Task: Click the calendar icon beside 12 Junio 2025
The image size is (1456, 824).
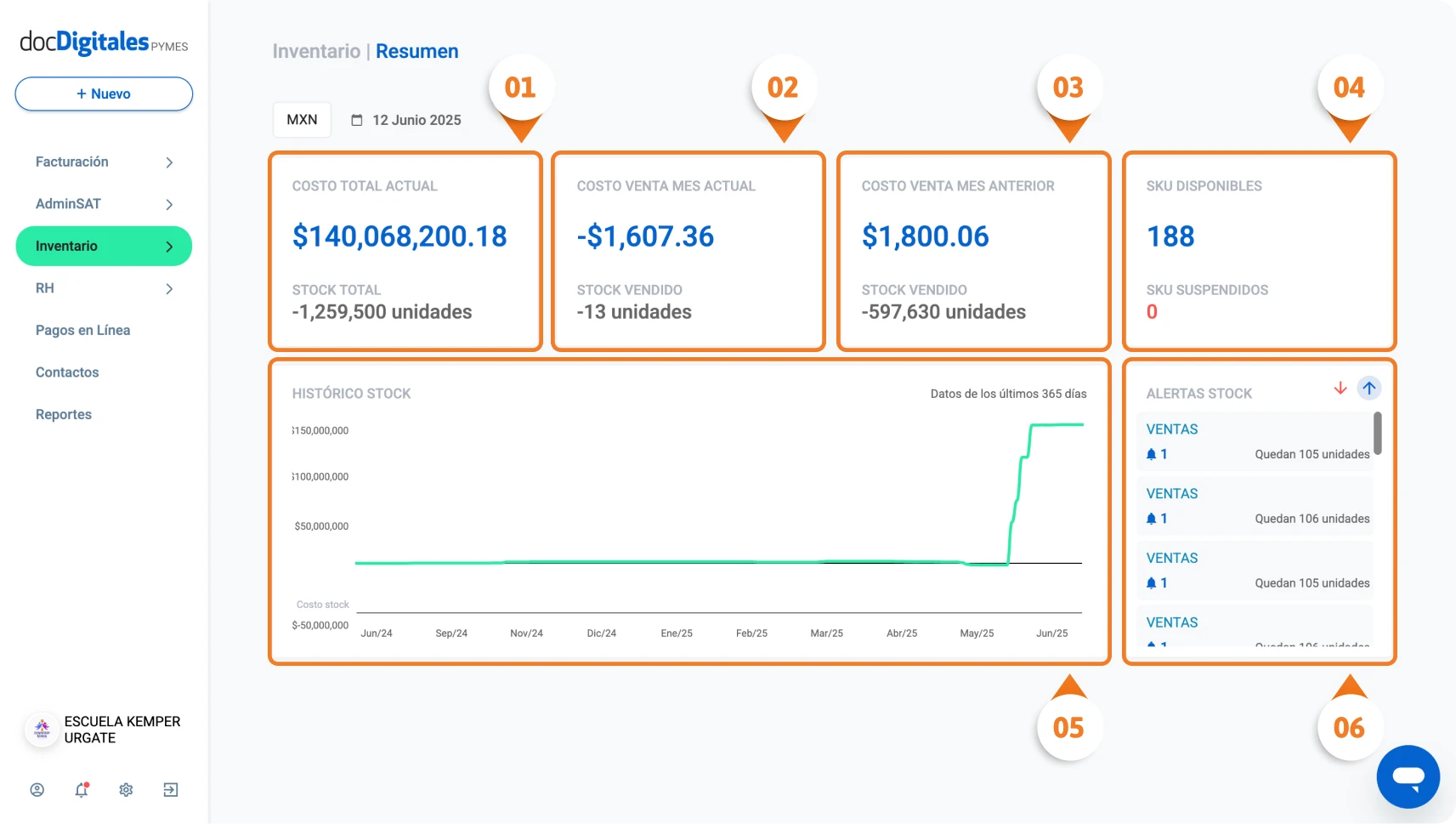Action: pyautogui.click(x=357, y=120)
